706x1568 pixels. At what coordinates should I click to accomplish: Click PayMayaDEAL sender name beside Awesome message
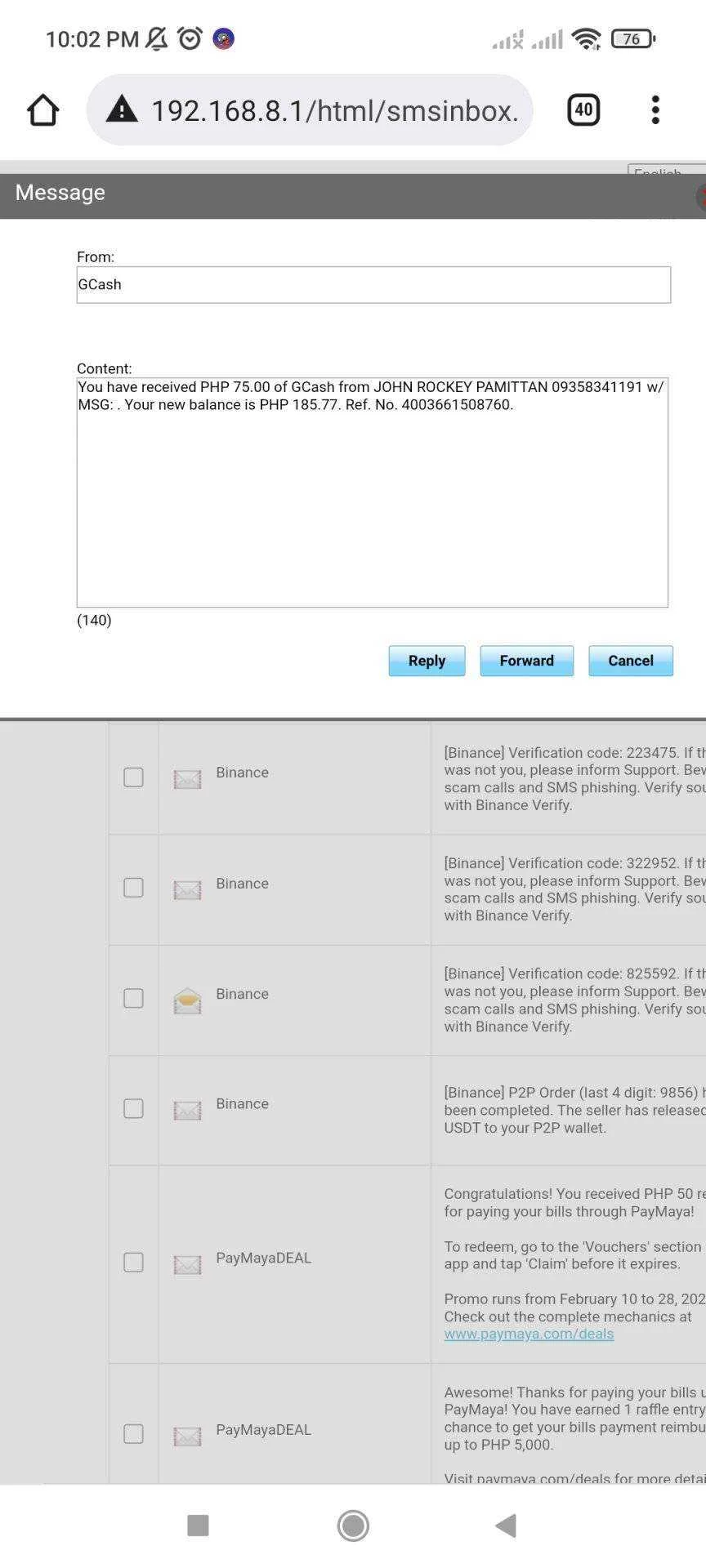[x=263, y=1429]
